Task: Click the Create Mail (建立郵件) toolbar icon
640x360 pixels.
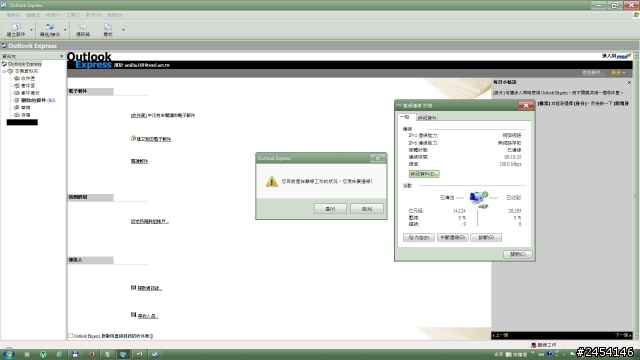Action: [x=16, y=30]
